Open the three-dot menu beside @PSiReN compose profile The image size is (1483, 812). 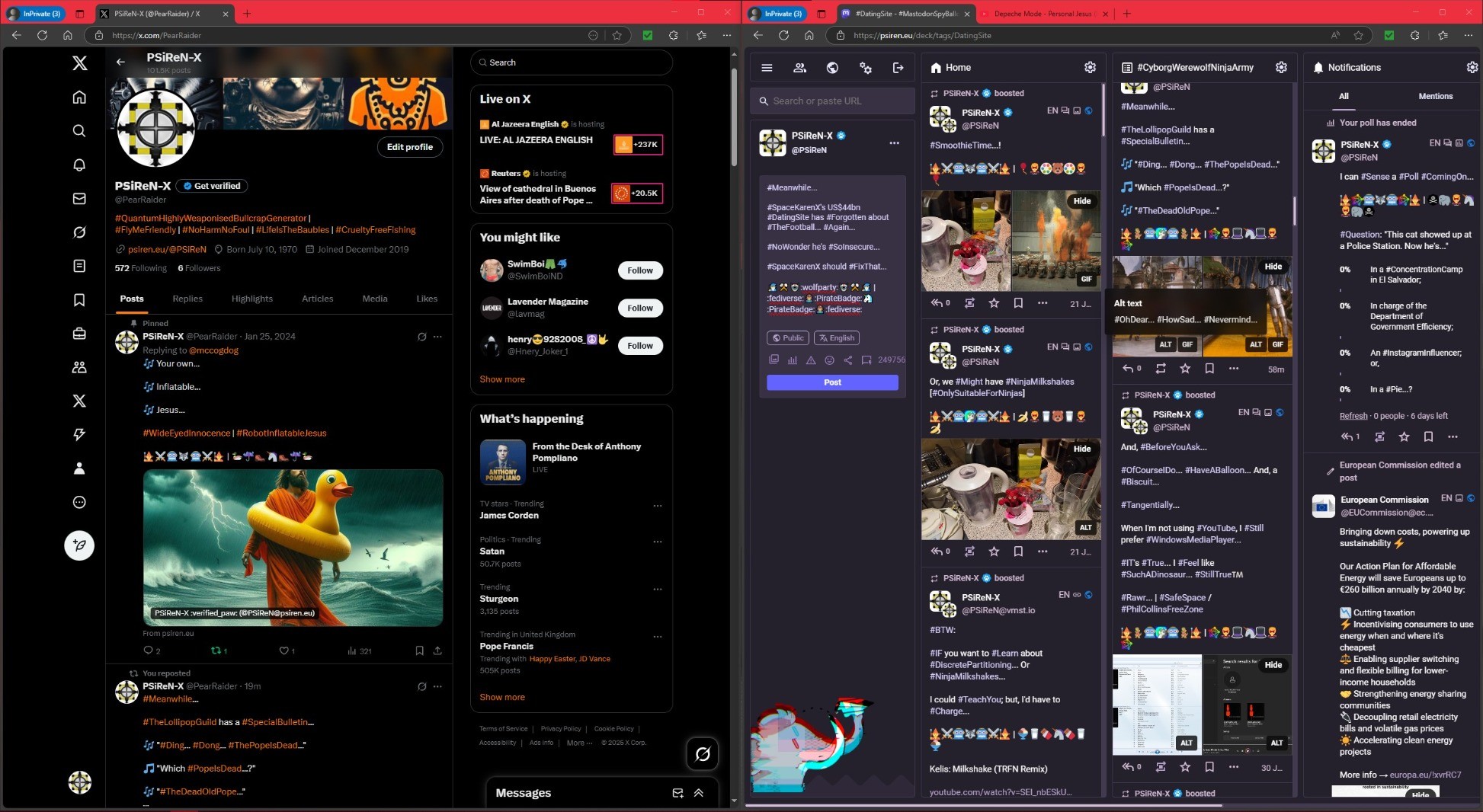pyautogui.click(x=894, y=143)
